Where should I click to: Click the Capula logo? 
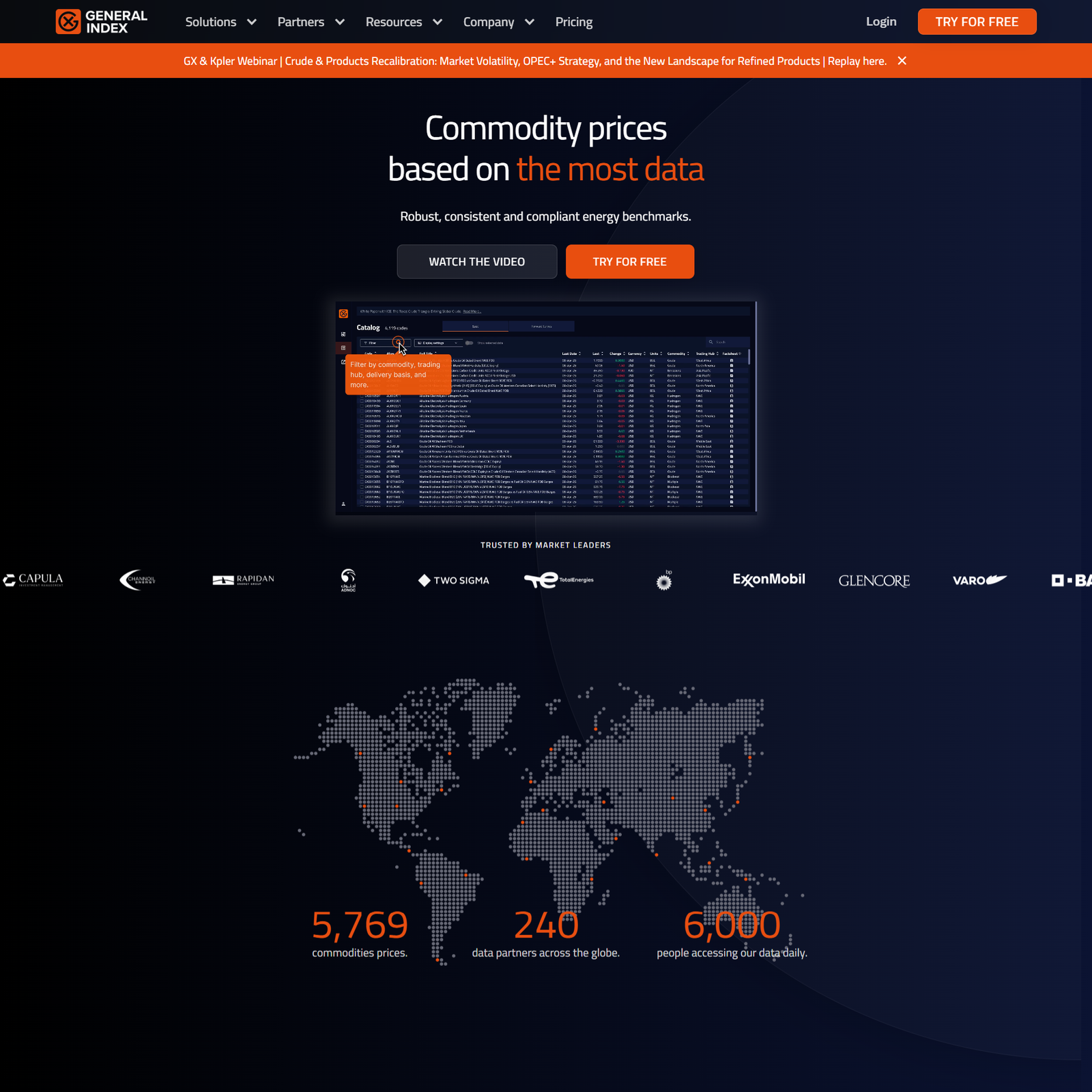[x=33, y=580]
